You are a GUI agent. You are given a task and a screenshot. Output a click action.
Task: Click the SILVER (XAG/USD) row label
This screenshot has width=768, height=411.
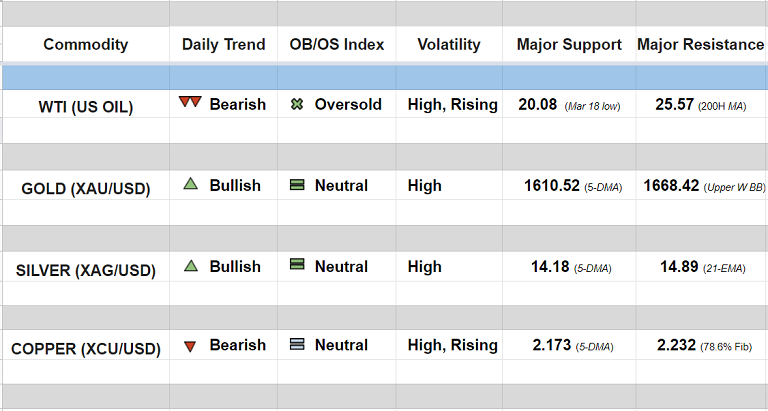click(86, 269)
